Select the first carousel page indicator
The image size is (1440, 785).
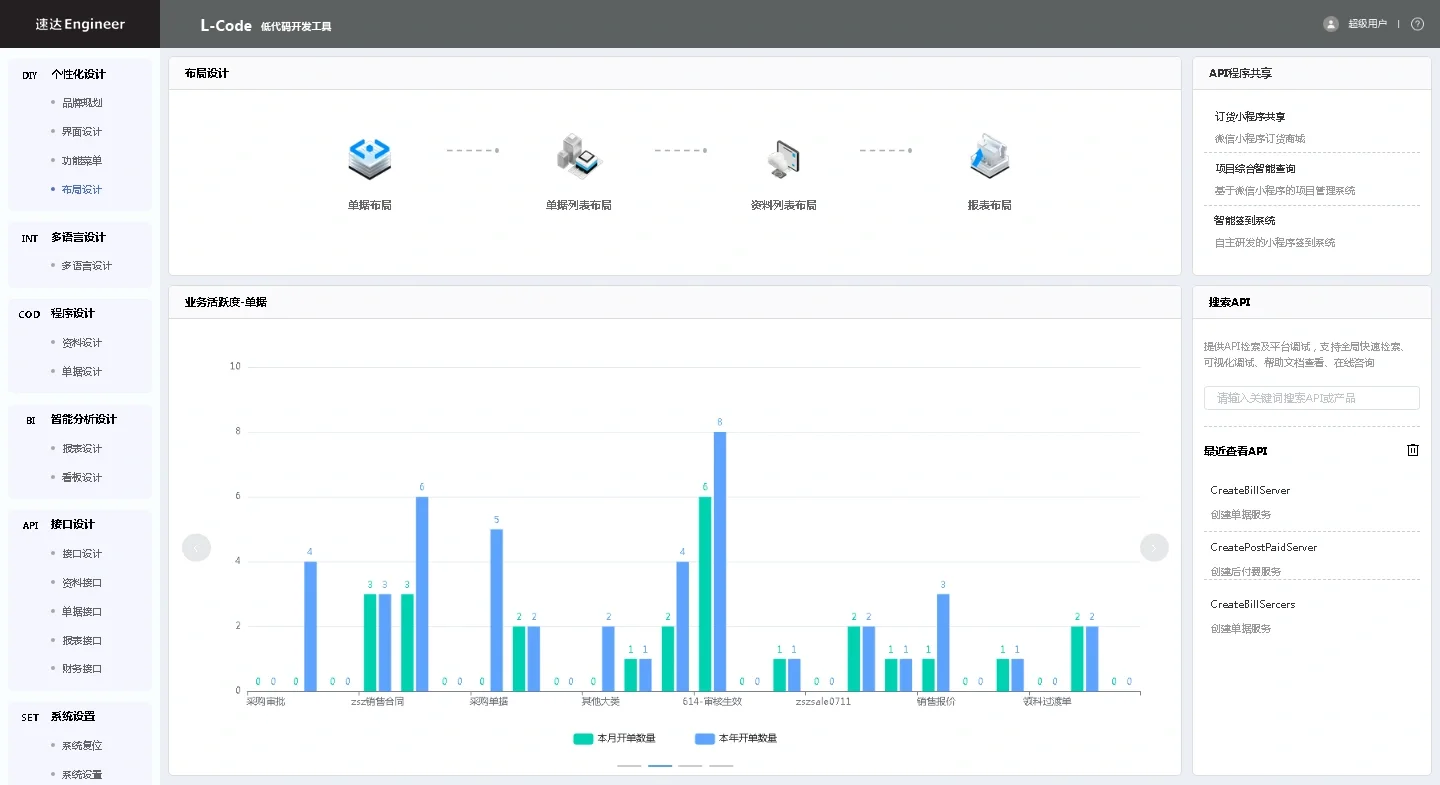[x=629, y=765]
